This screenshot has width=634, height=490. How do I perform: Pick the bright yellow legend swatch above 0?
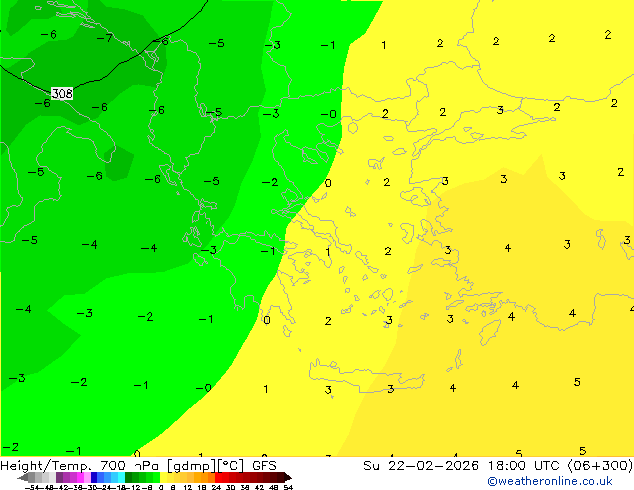[163, 477]
